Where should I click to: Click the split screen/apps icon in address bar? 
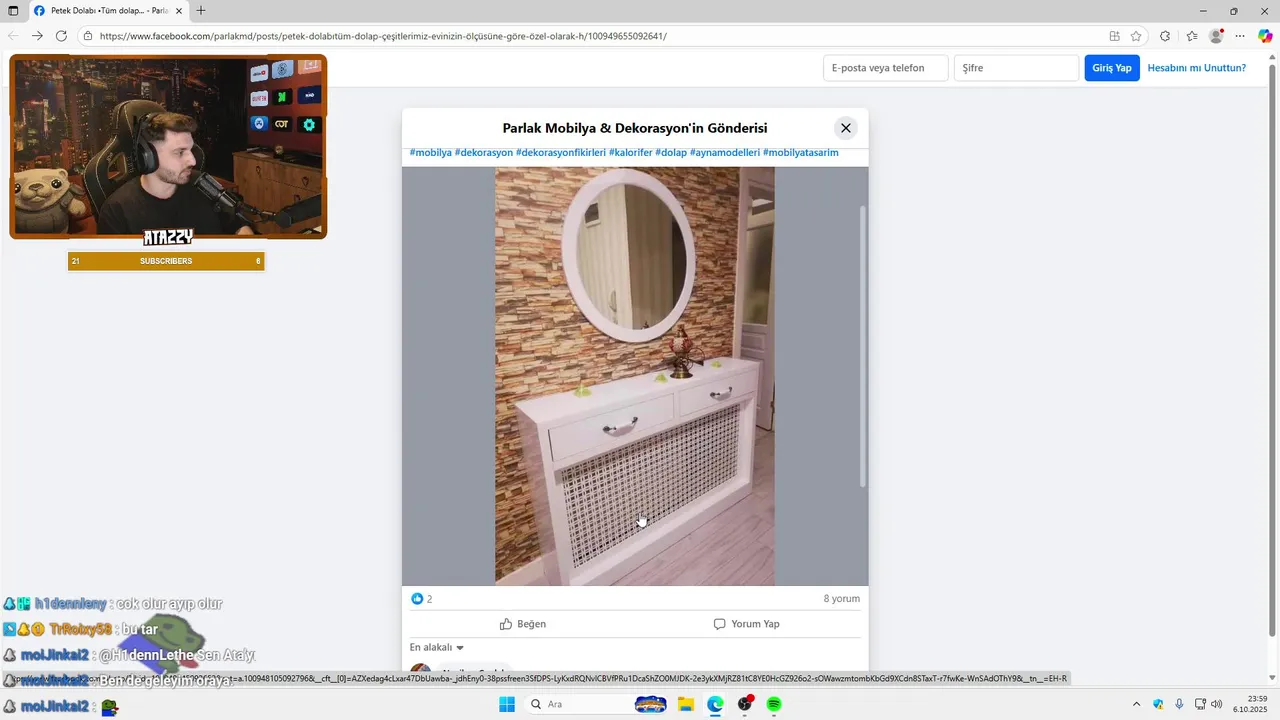1114,36
